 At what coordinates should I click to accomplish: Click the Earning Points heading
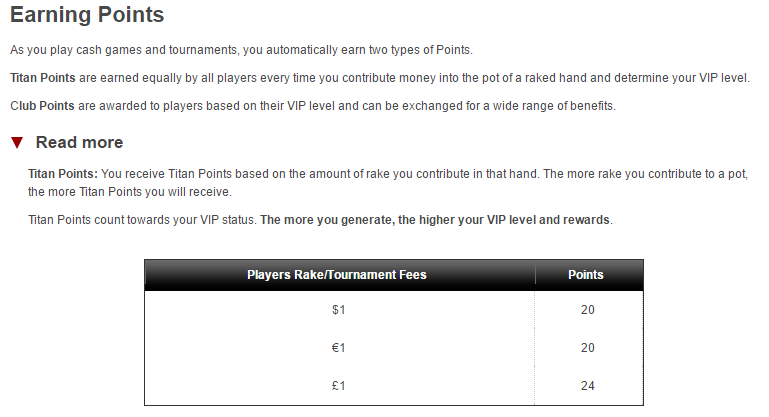coord(87,14)
